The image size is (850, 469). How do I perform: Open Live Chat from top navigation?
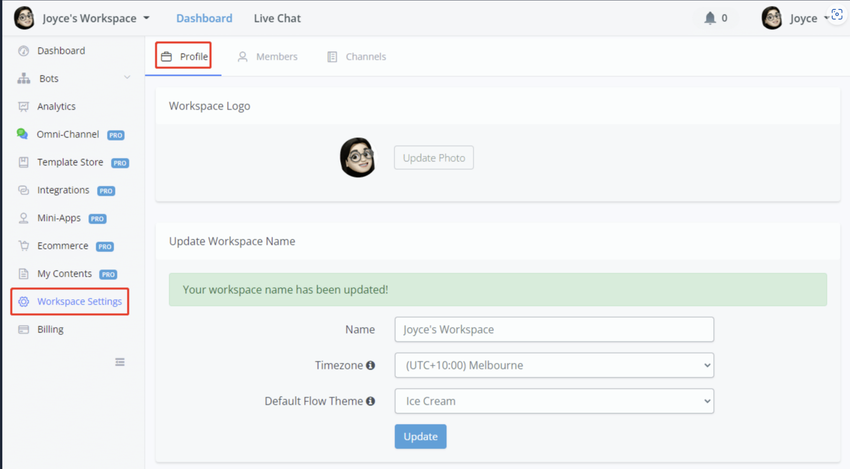coord(277,18)
